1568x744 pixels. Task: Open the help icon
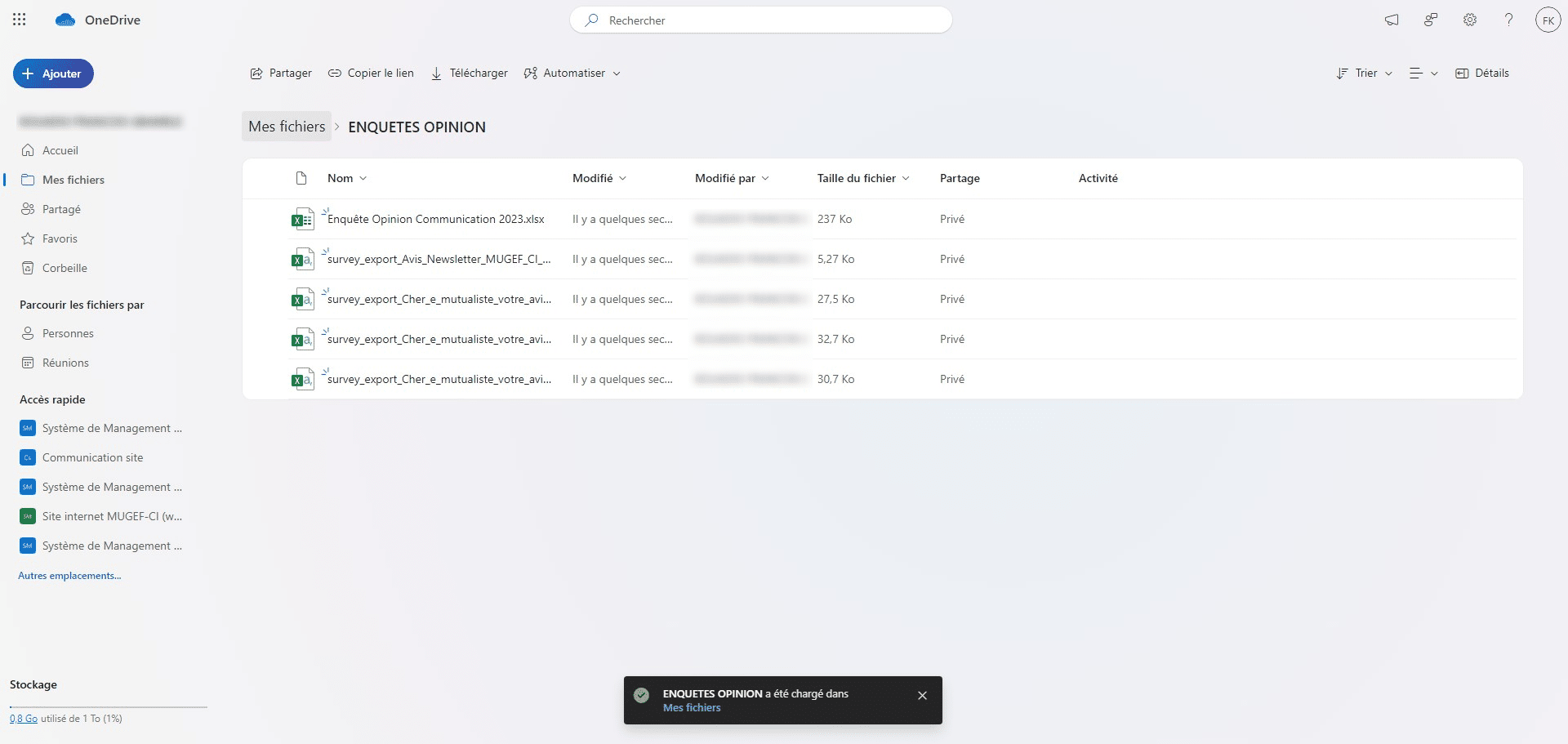pos(1508,20)
